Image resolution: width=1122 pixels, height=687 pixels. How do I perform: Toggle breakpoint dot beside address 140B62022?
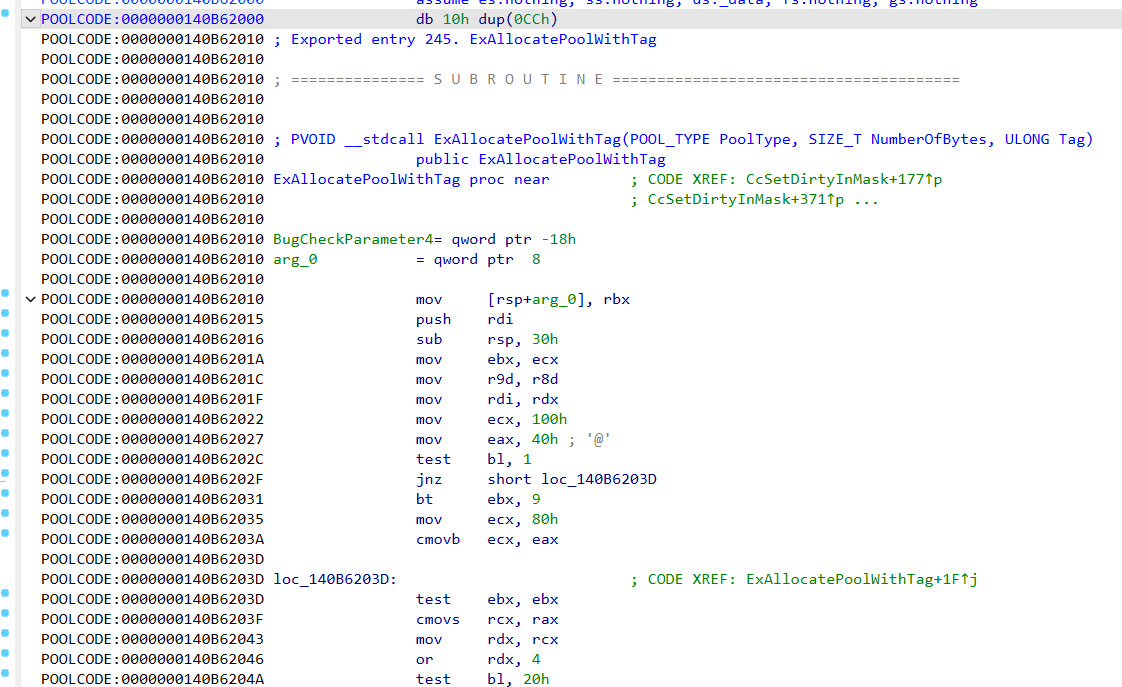click(5, 413)
